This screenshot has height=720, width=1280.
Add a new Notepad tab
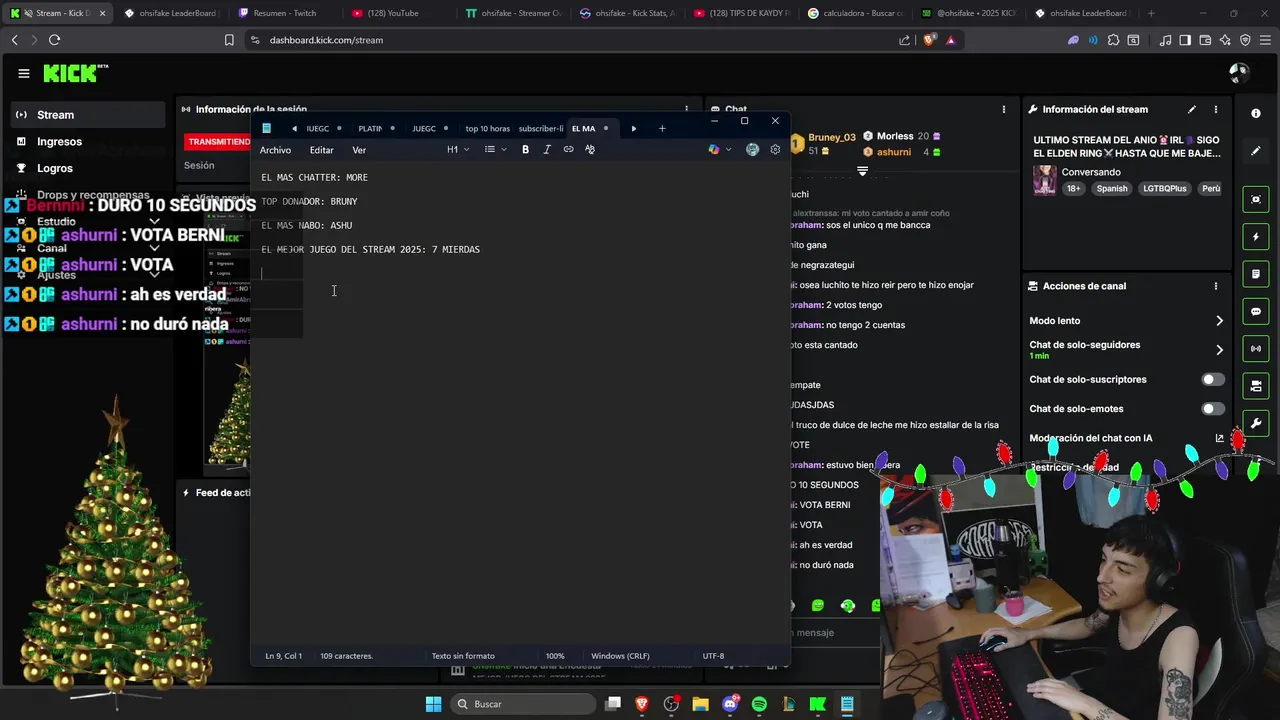(662, 128)
